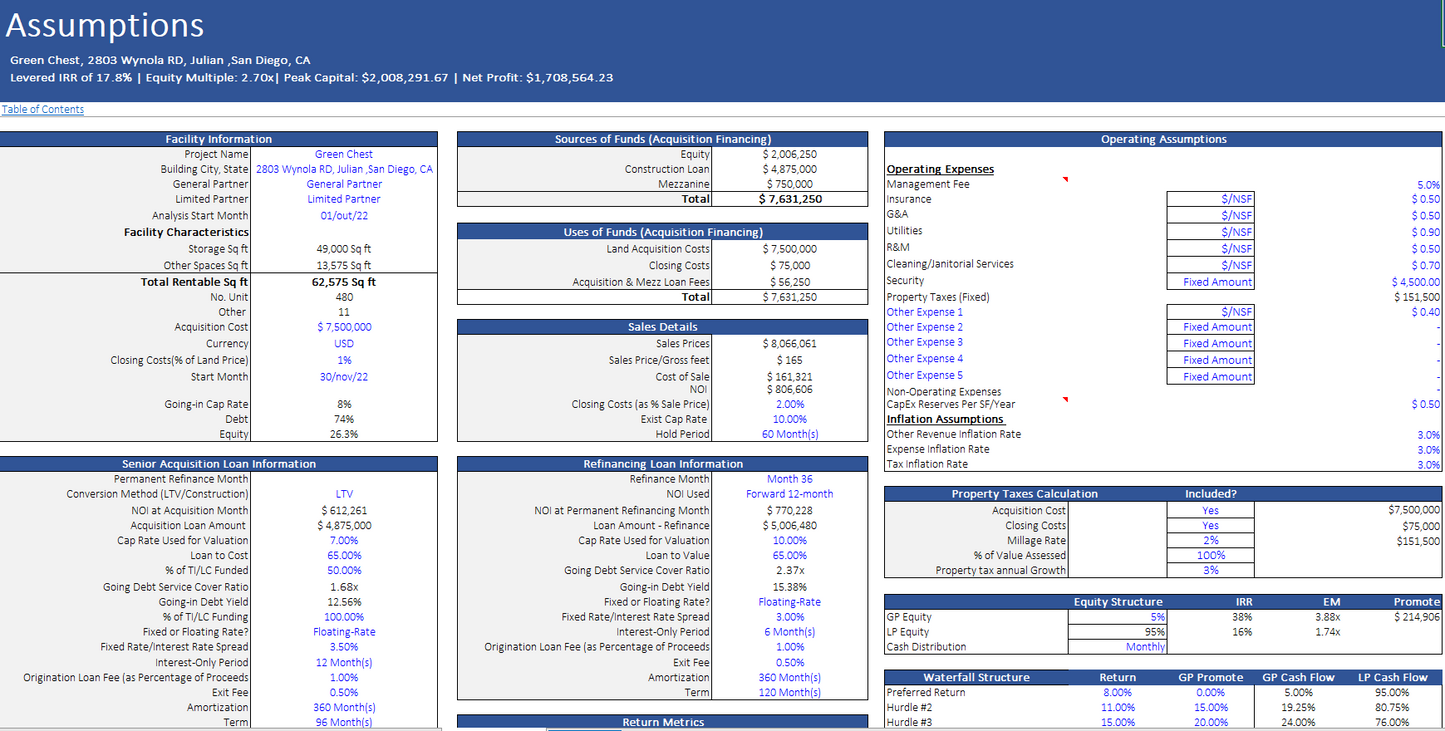
Task: Select the Project Name cell 'Green Chest'
Action: pos(344,154)
